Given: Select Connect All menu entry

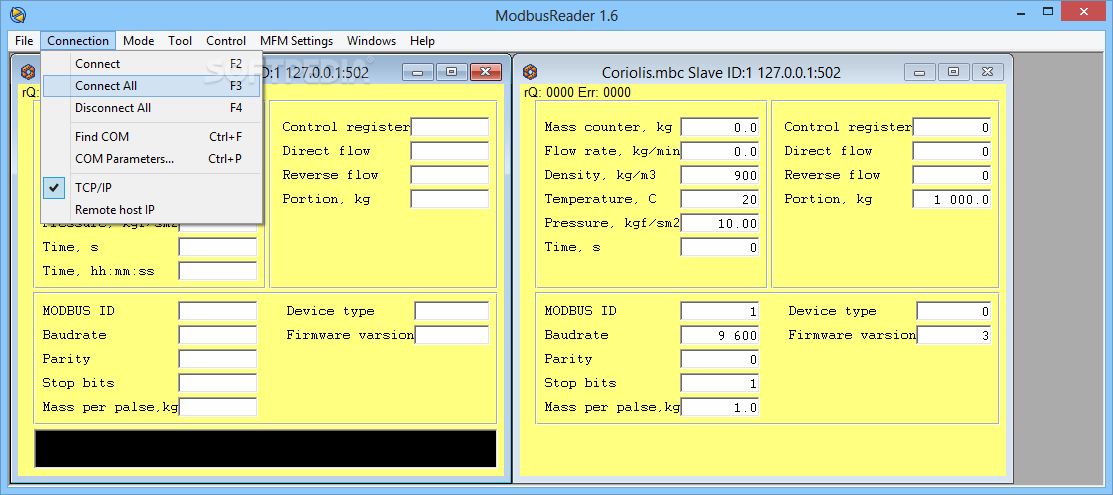Looking at the screenshot, I should pyautogui.click(x=152, y=86).
